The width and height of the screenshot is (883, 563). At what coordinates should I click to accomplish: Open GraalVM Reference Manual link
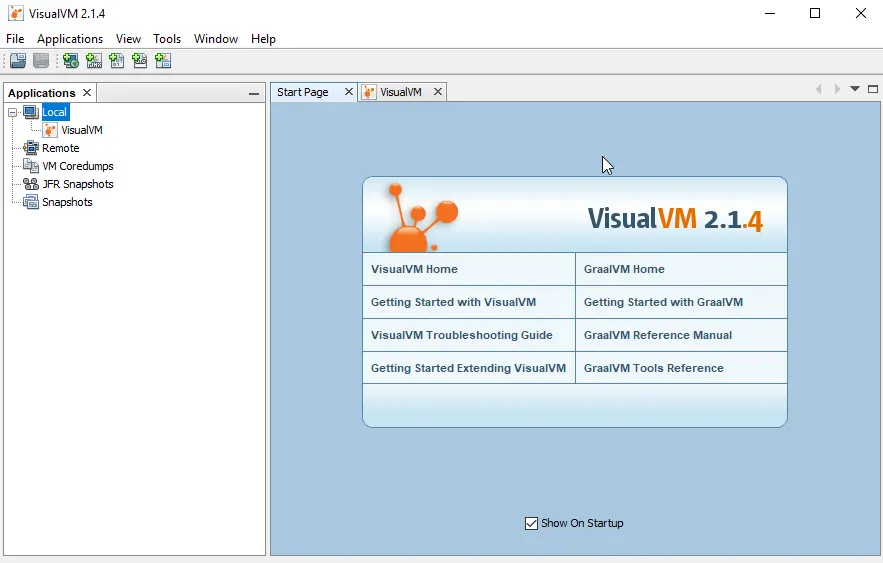[658, 335]
